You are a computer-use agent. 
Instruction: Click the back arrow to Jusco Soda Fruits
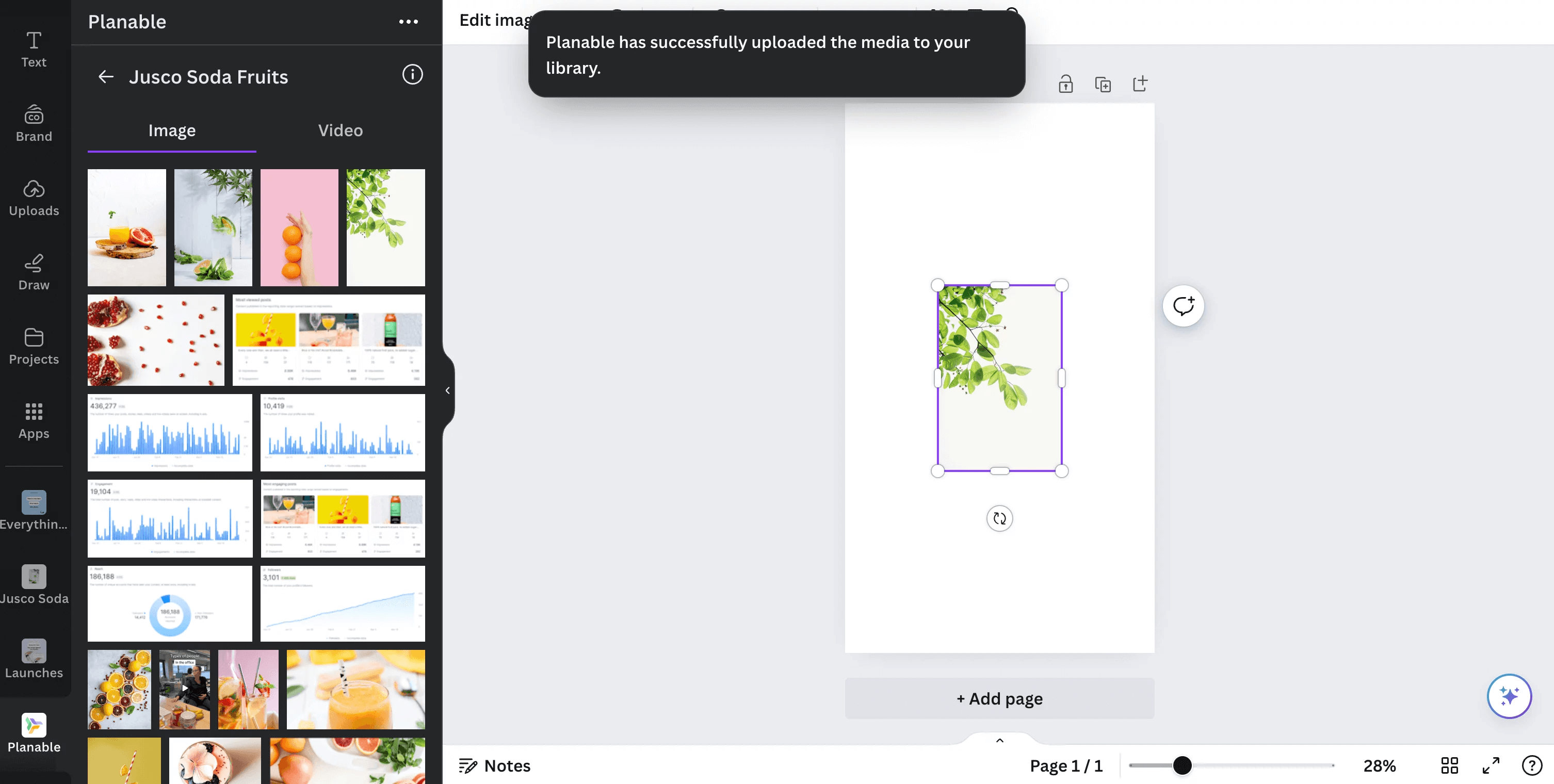pyautogui.click(x=104, y=77)
